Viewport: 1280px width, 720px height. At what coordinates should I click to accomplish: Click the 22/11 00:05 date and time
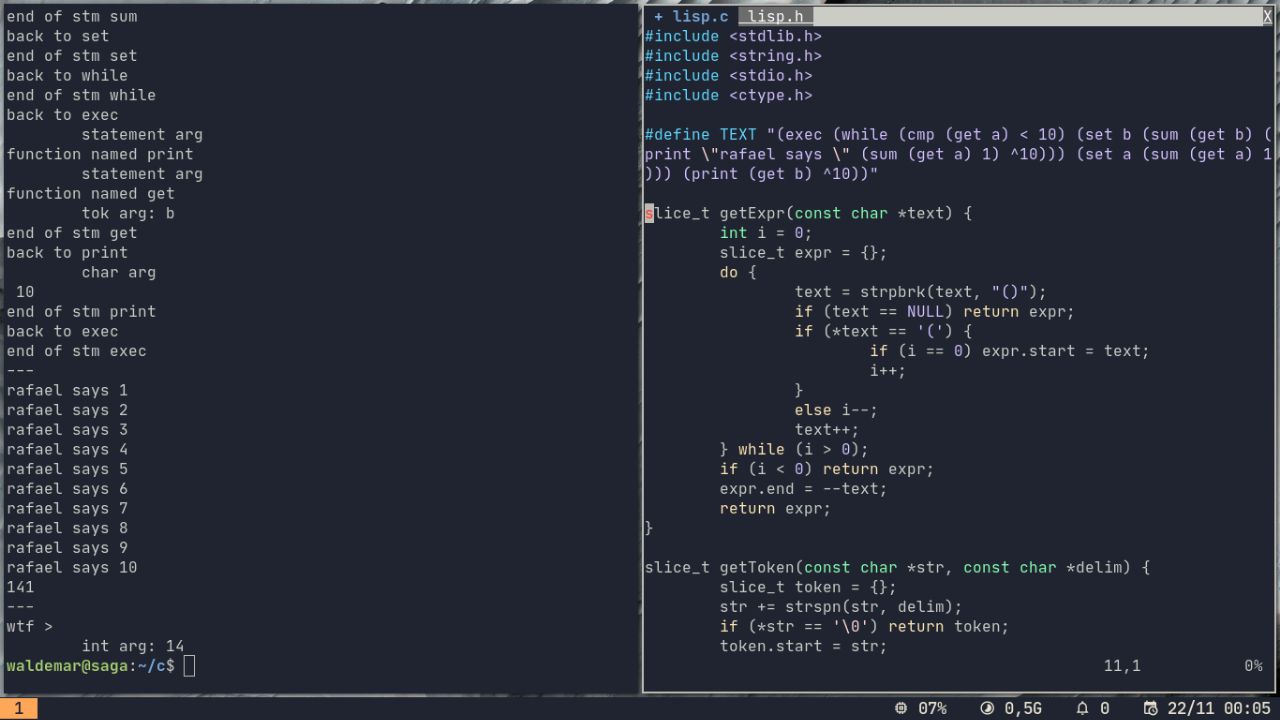[1218, 708]
